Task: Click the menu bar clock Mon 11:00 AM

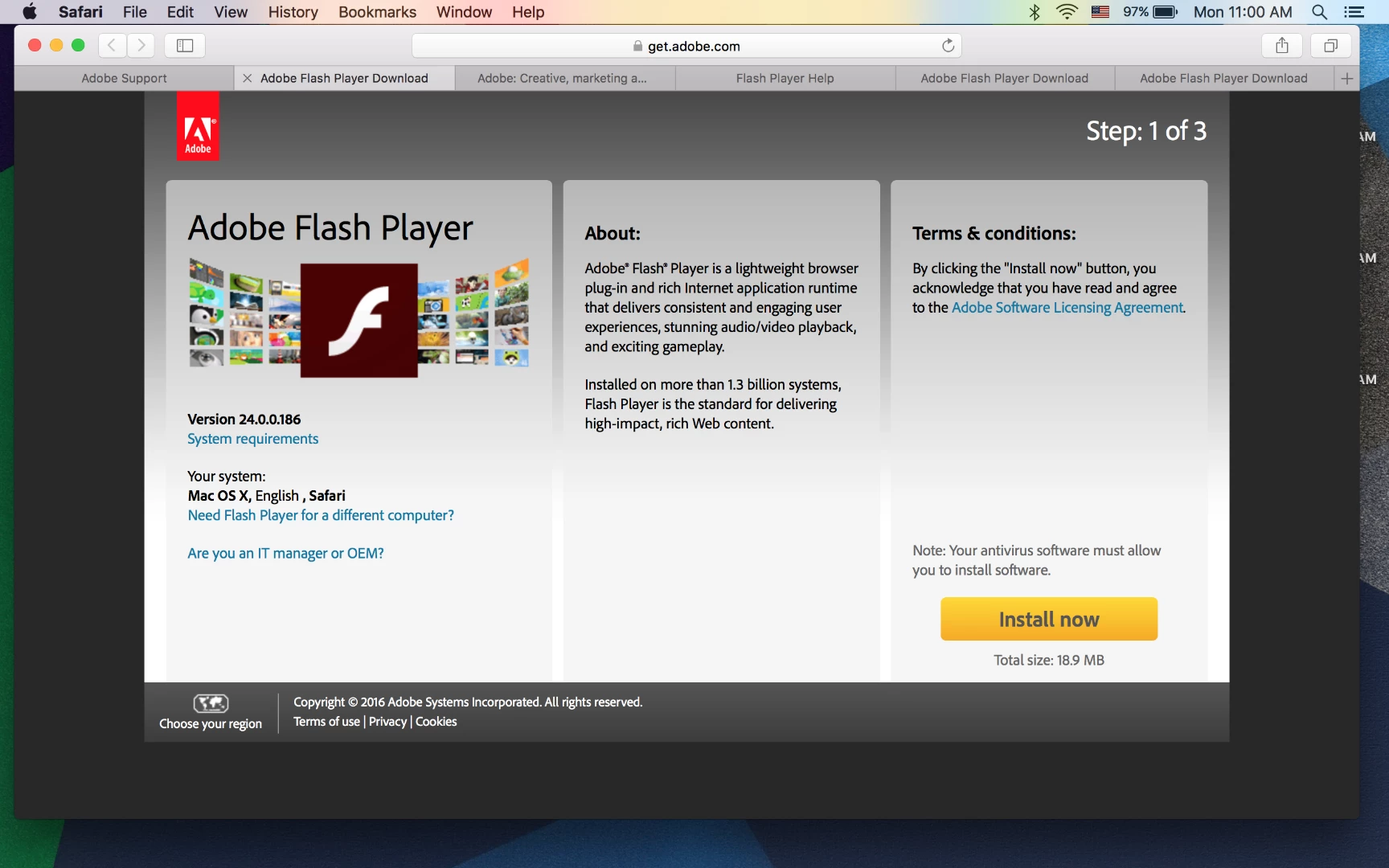Action: 1243,11
